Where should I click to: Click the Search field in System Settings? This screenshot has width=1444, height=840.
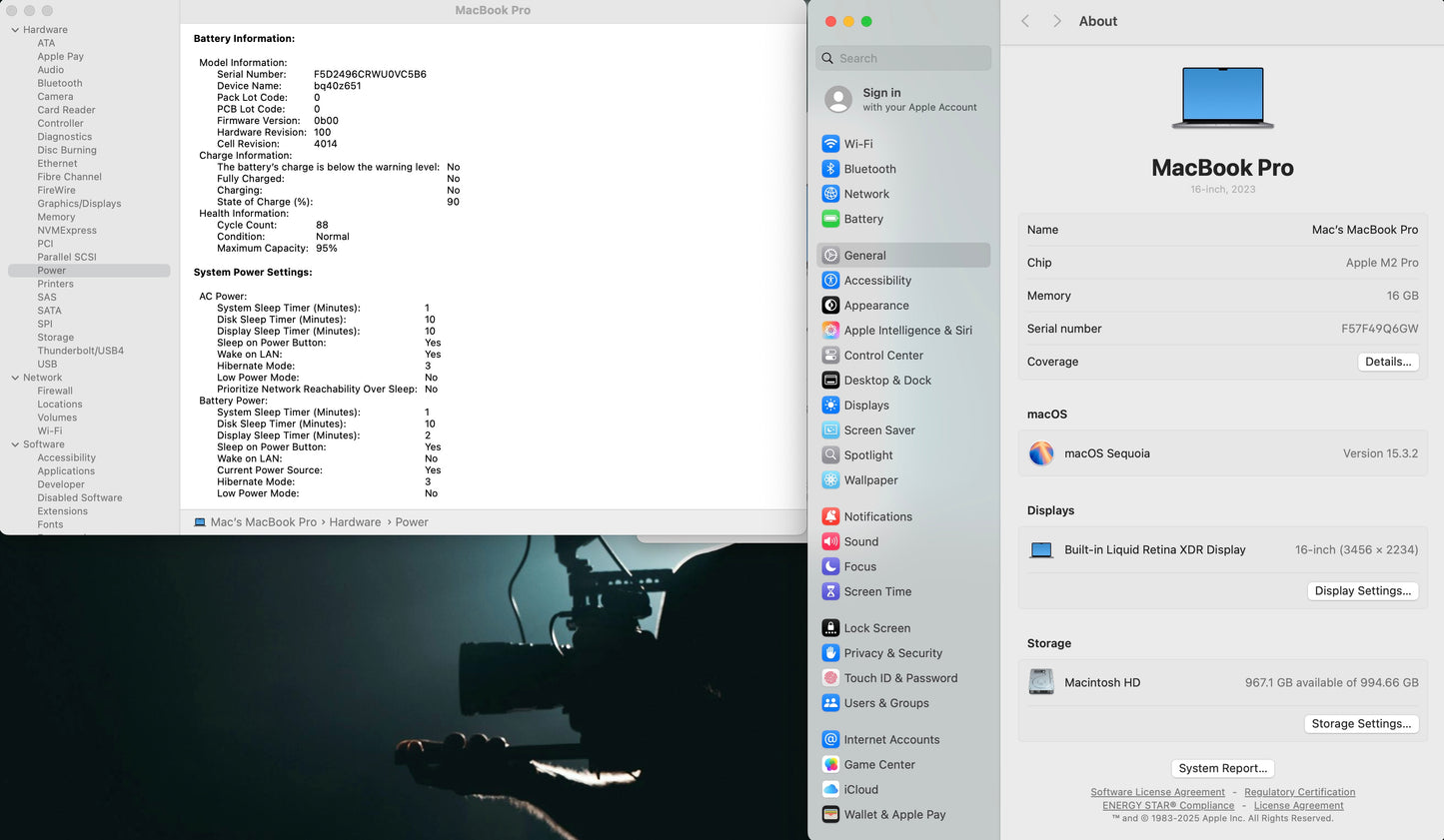pos(903,58)
